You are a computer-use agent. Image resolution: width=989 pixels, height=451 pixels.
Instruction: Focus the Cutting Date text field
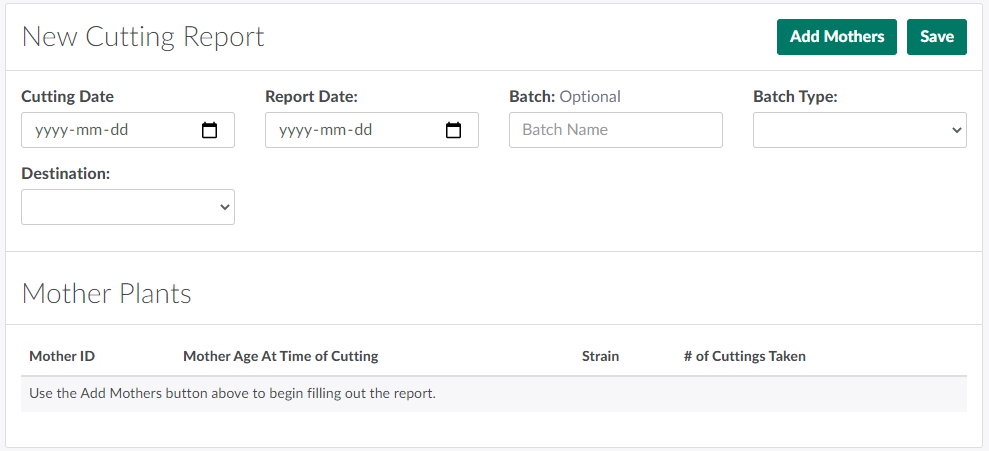point(100,130)
